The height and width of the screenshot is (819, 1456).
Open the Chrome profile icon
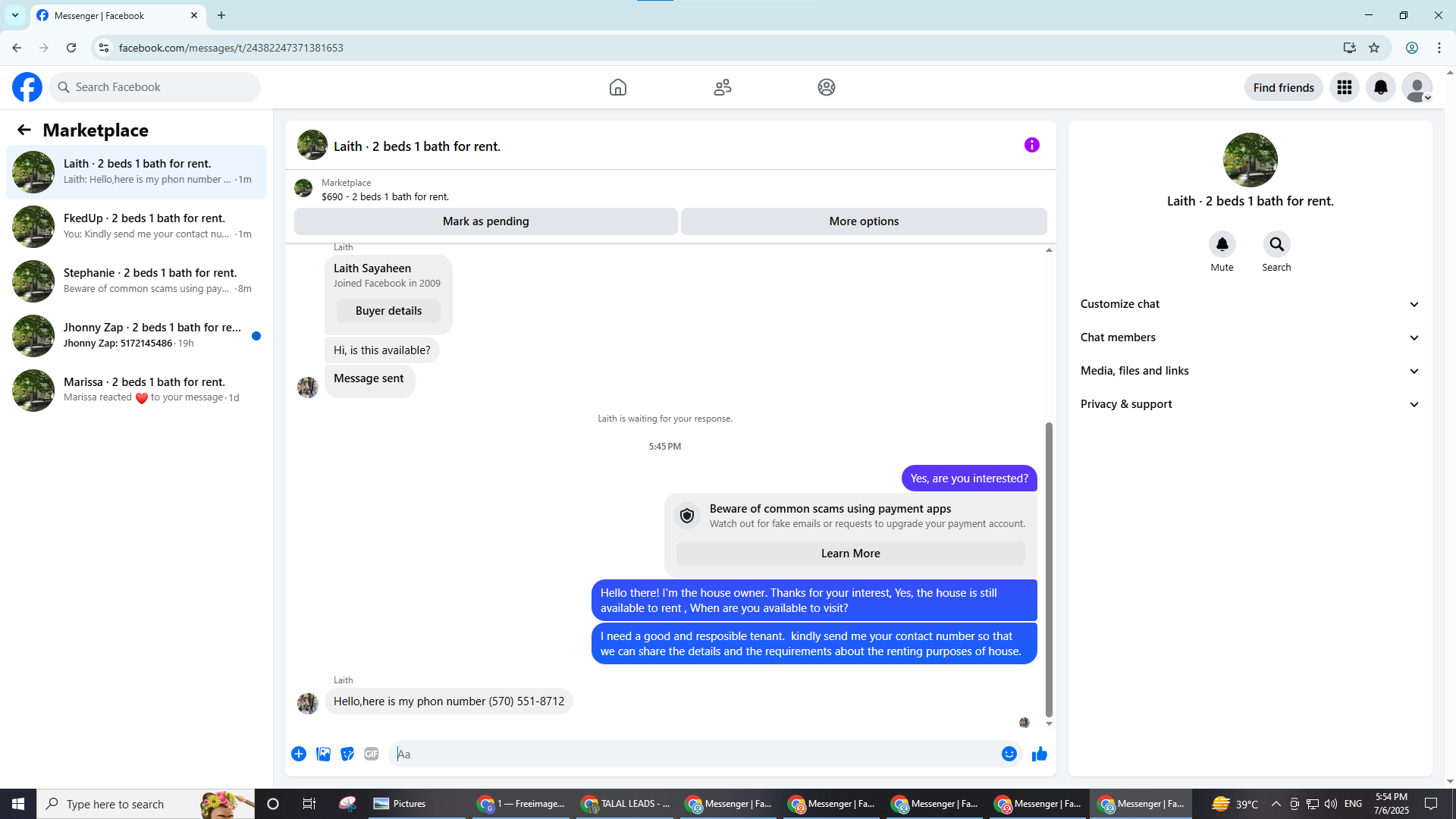[x=1412, y=48]
